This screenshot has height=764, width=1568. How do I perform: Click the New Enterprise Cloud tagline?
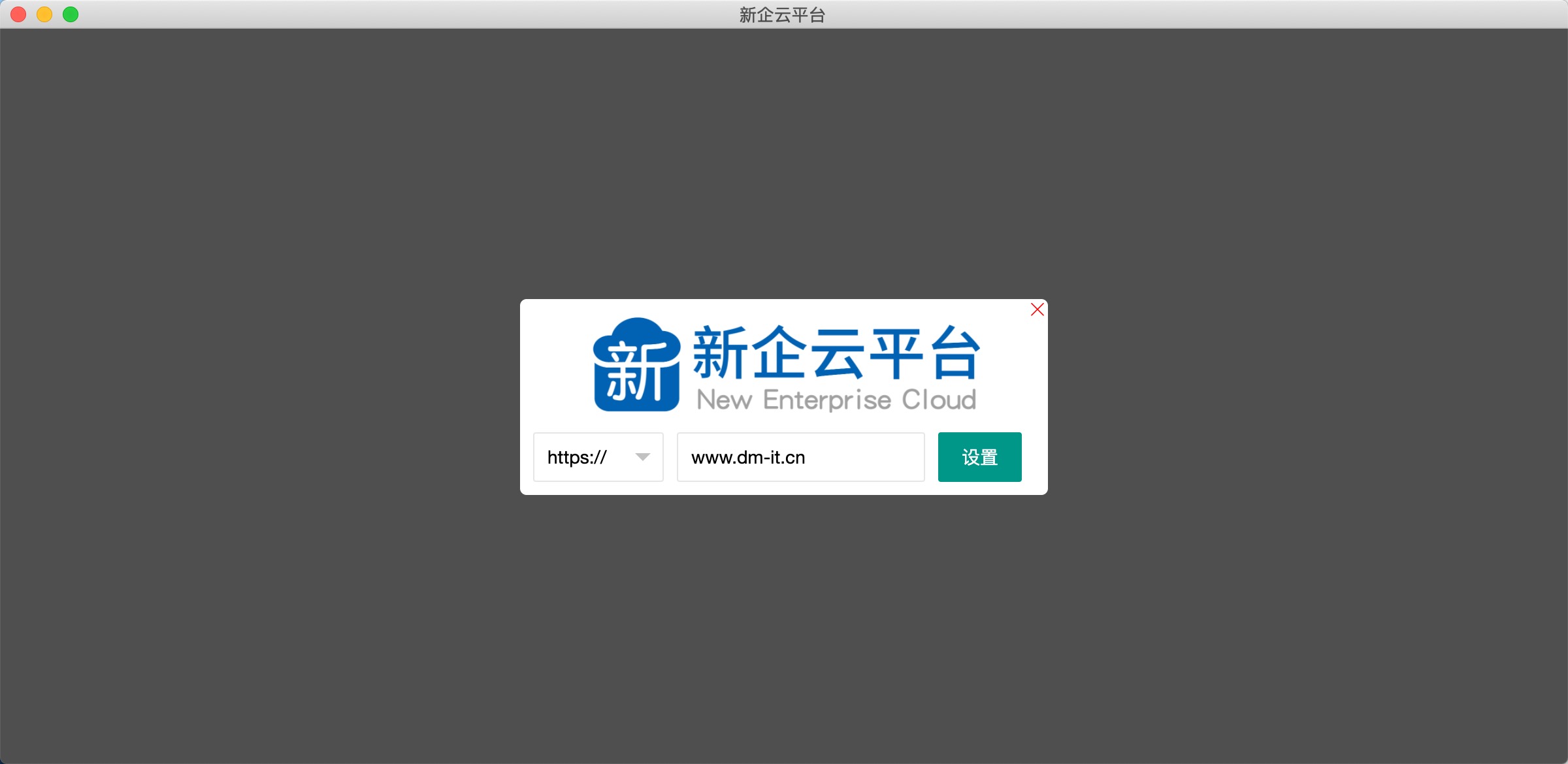(x=835, y=400)
